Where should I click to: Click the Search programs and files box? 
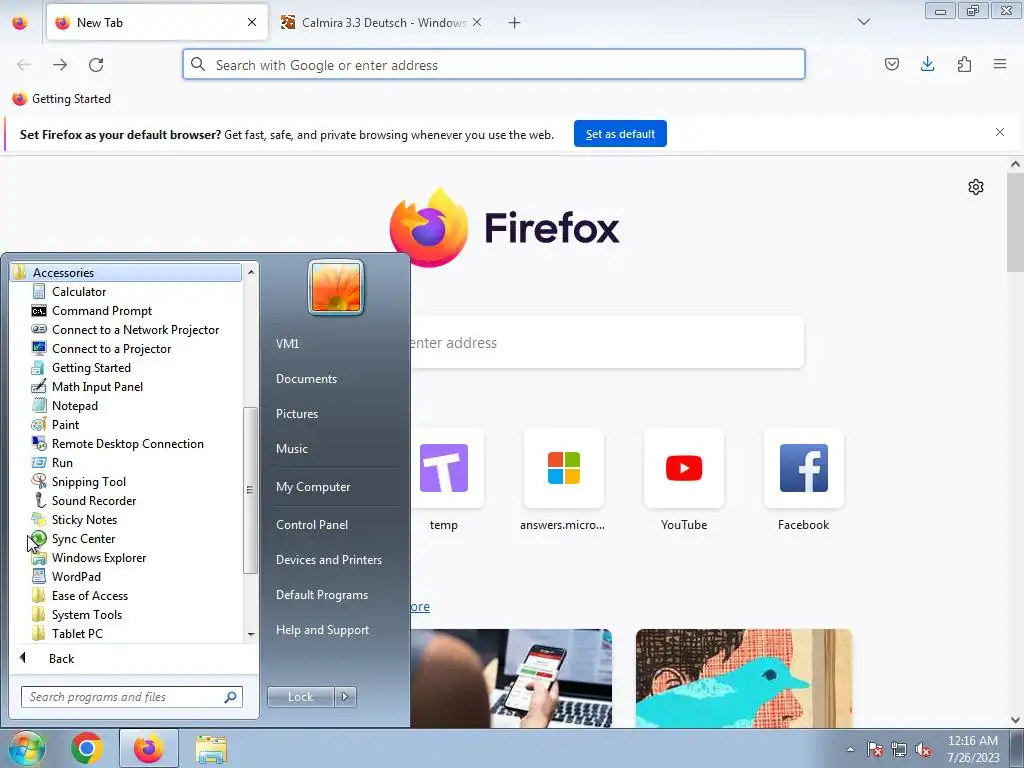[131, 697]
